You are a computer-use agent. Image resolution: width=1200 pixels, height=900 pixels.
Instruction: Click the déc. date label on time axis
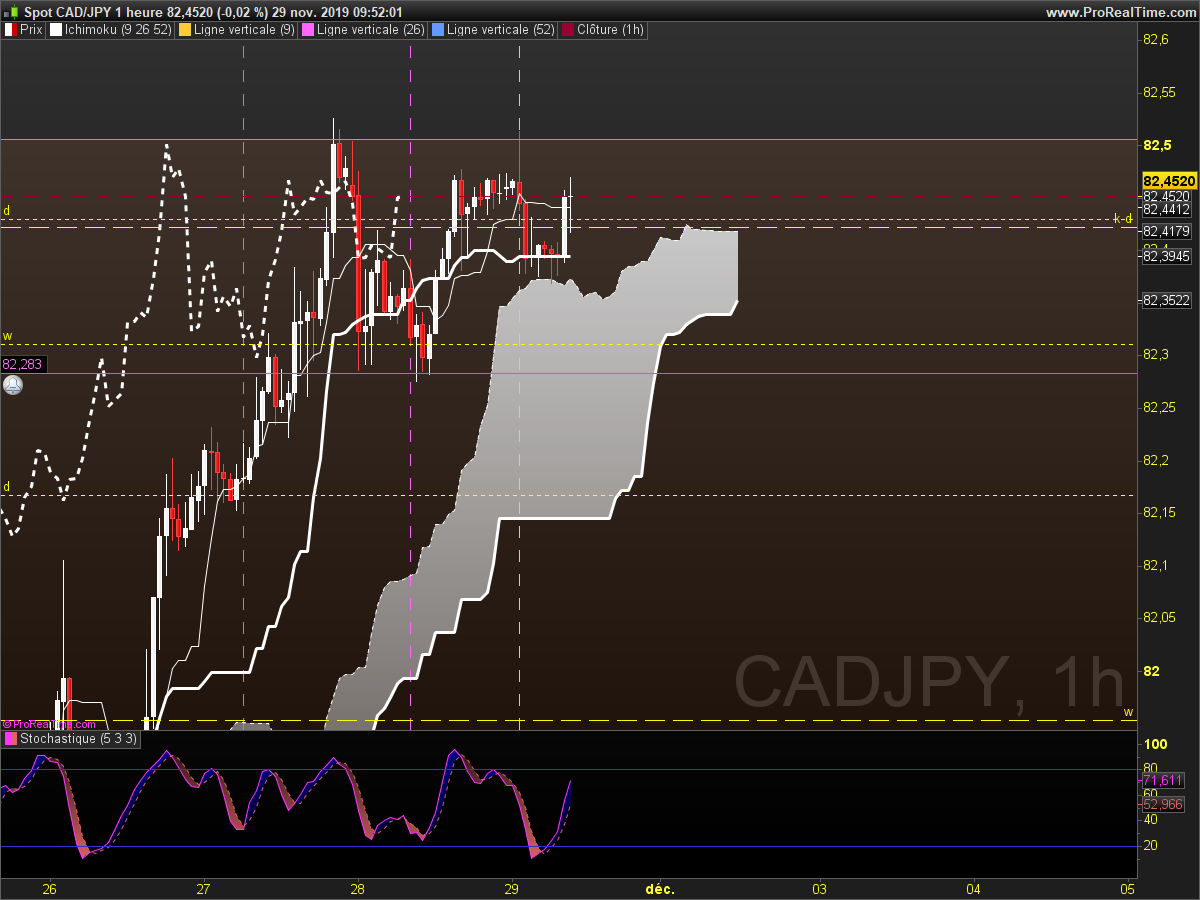[660, 888]
